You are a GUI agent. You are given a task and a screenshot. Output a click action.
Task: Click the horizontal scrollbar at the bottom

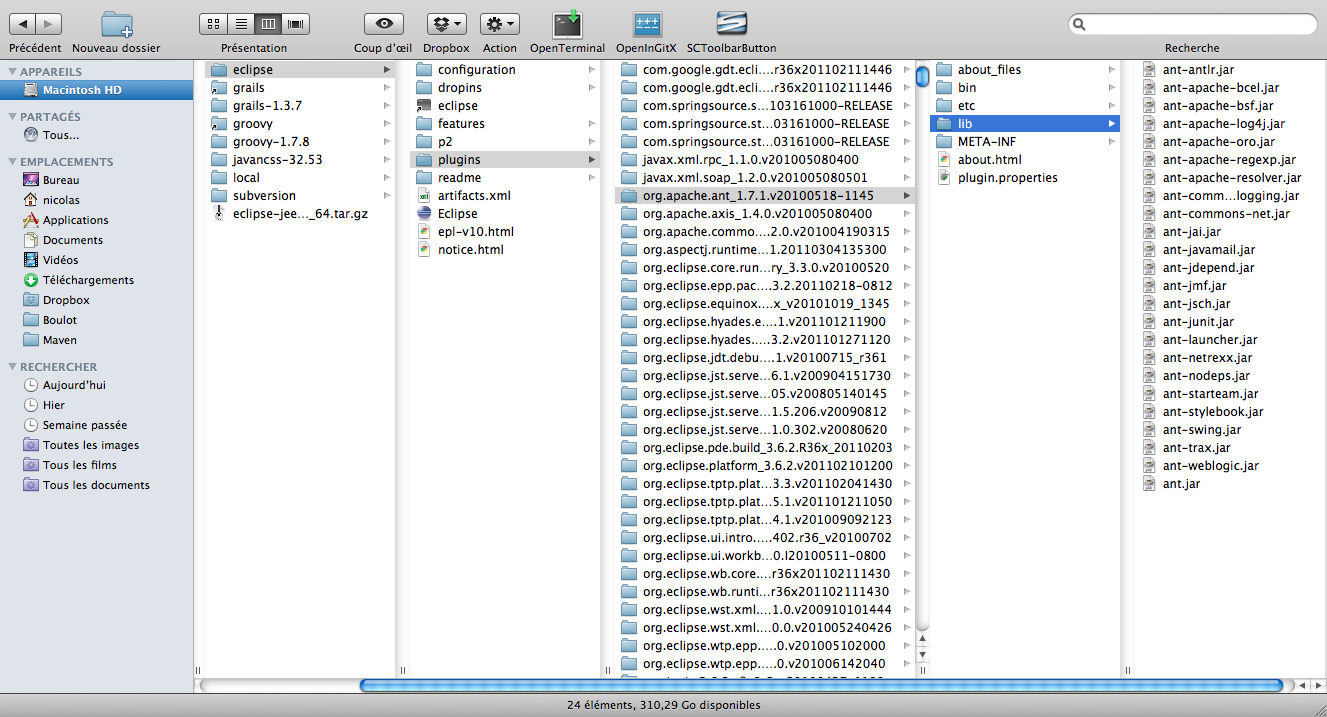[x=820, y=686]
